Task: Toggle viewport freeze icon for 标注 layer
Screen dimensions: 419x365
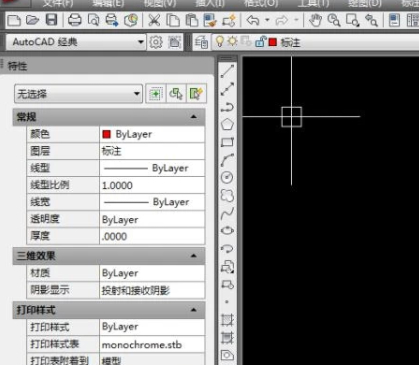Action: pos(246,41)
